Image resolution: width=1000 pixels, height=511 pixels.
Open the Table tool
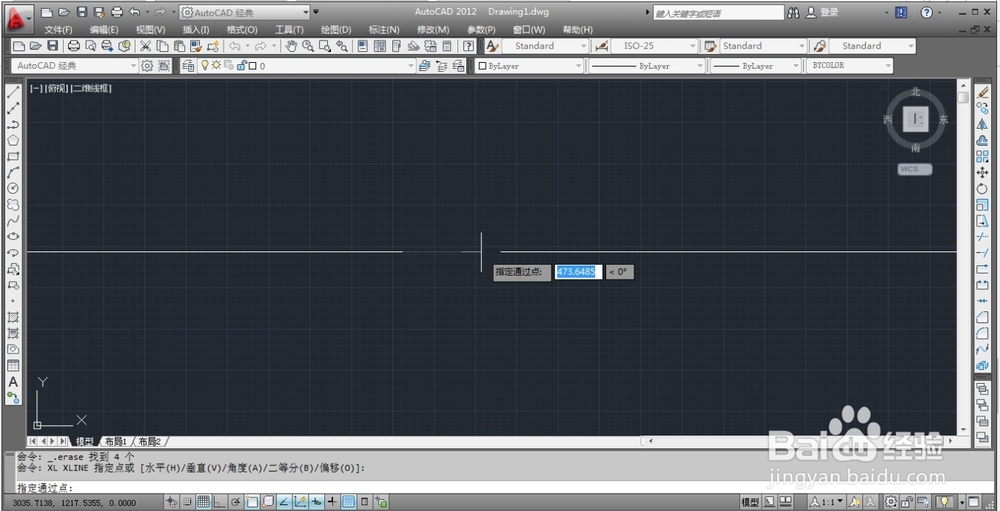tap(13, 366)
